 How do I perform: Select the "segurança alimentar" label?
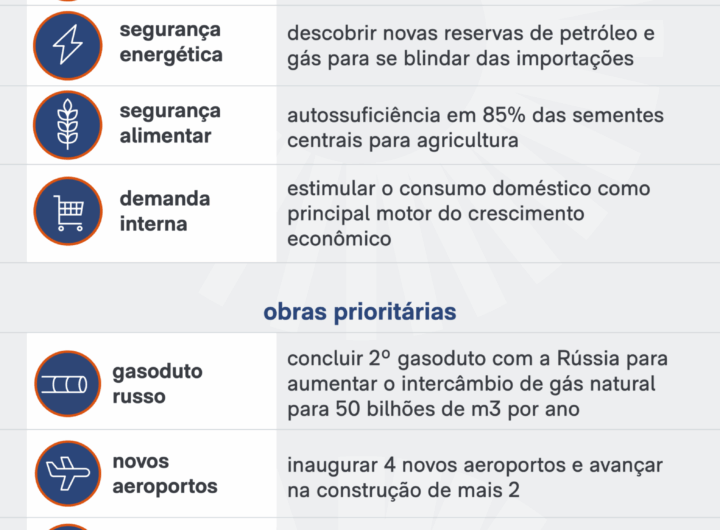click(x=170, y=123)
